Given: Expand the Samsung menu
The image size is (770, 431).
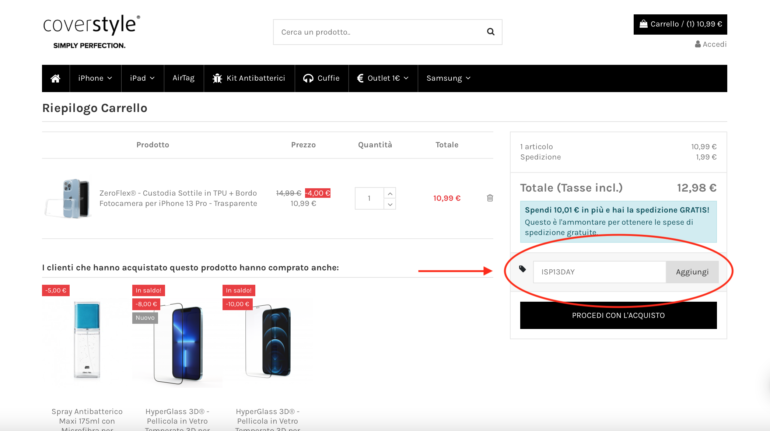Looking at the screenshot, I should pos(448,79).
